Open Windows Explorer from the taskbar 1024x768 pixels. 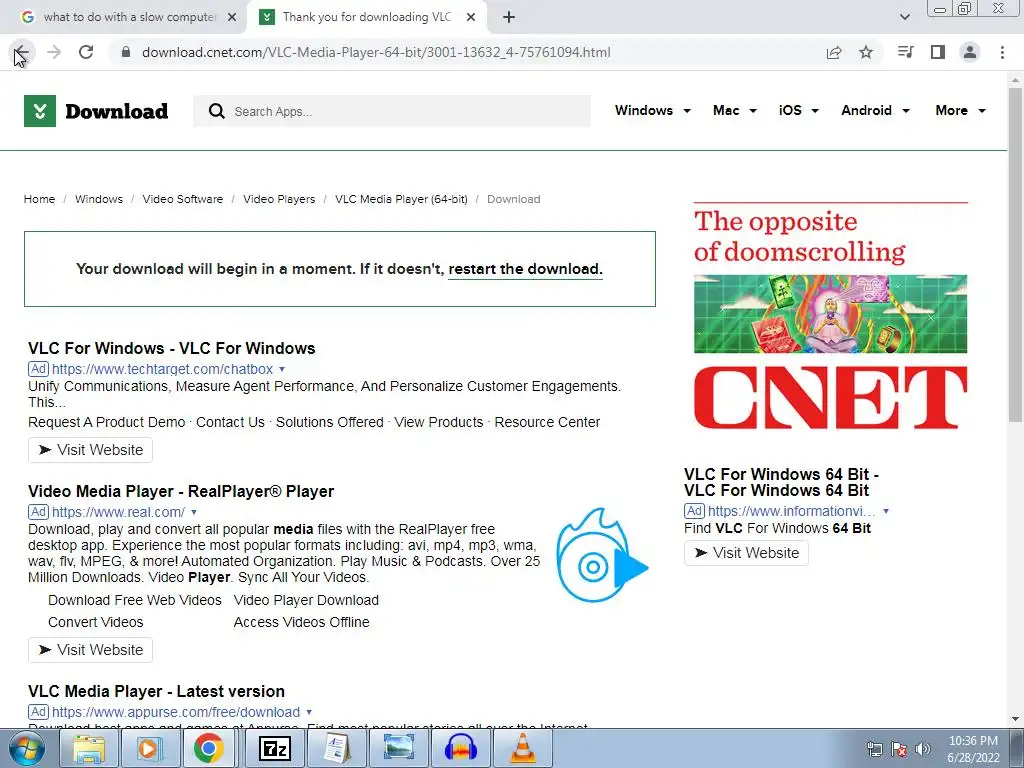[x=89, y=749]
